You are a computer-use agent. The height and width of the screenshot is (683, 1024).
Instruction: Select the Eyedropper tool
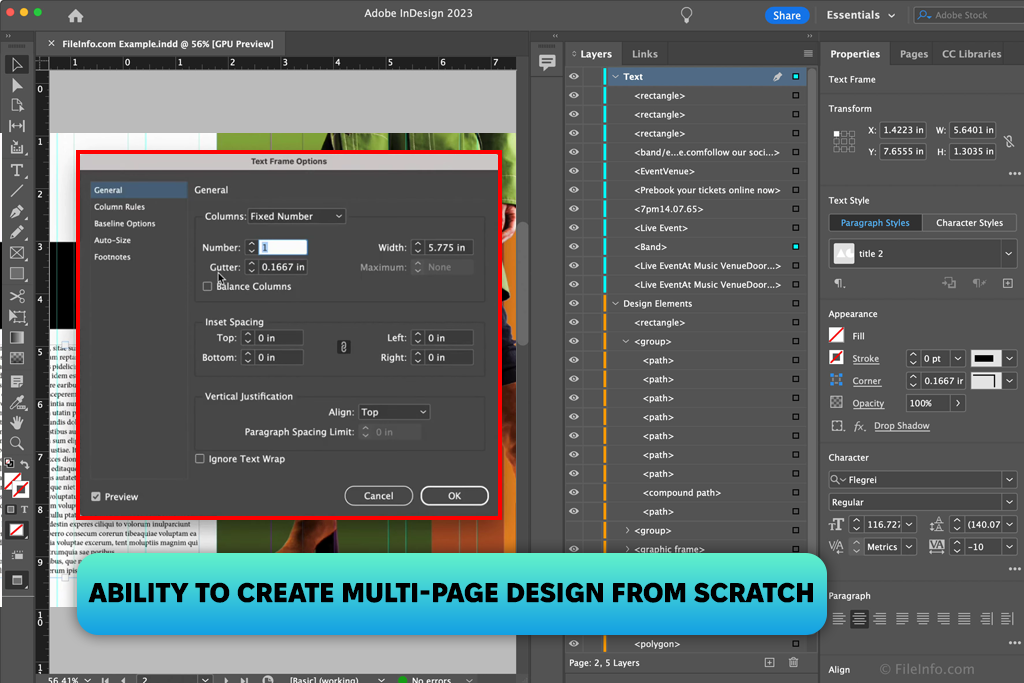[x=17, y=402]
